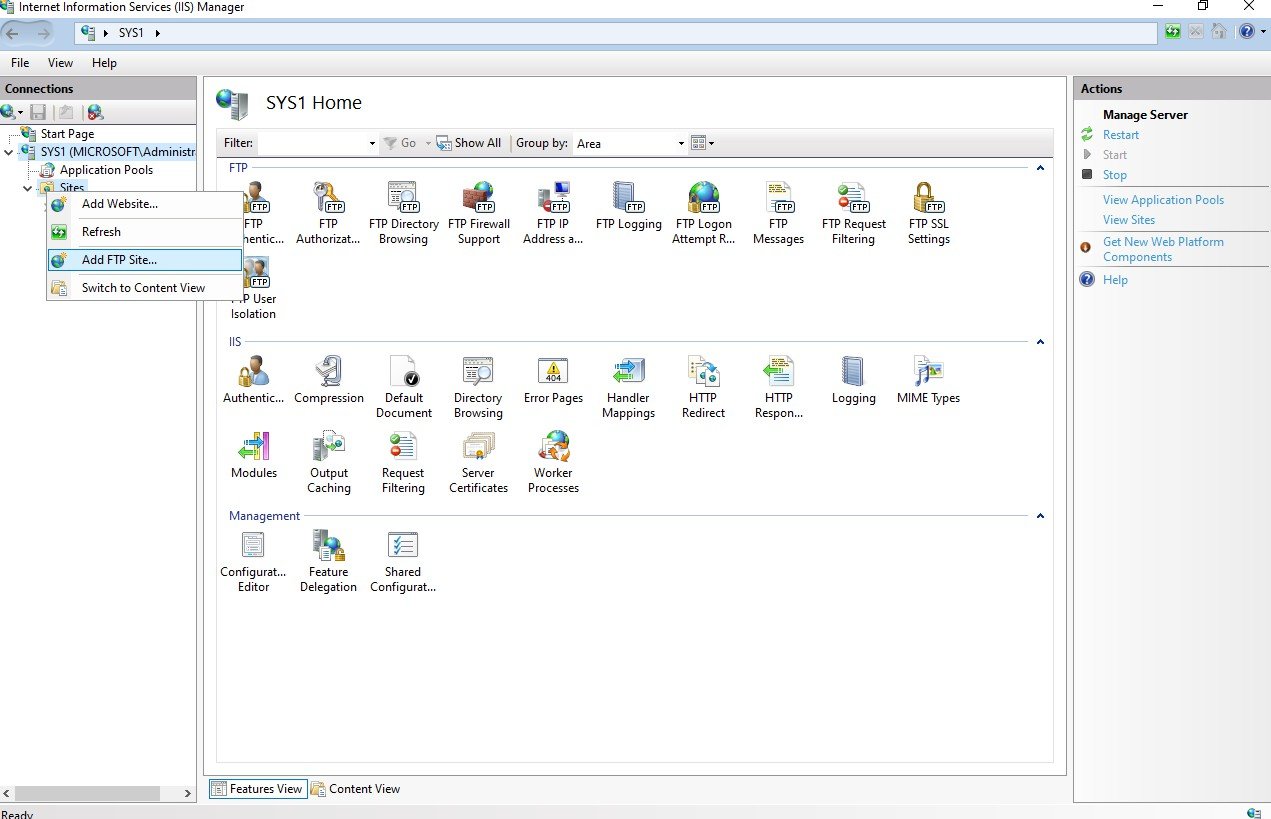Open Output Caching feature
1271x819 pixels.
pyautogui.click(x=329, y=462)
